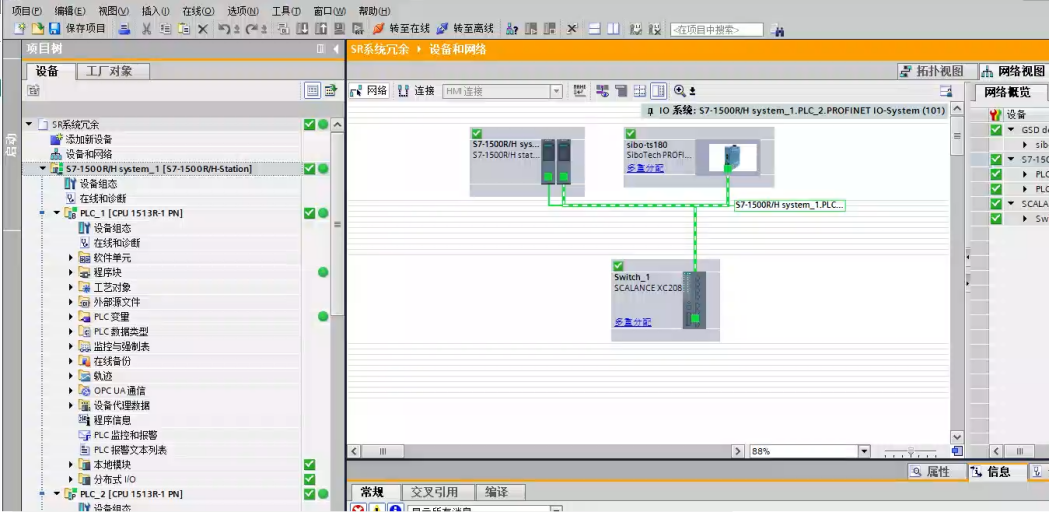Split editor space horizontally icon
The image size is (1049, 512).
click(595, 29)
